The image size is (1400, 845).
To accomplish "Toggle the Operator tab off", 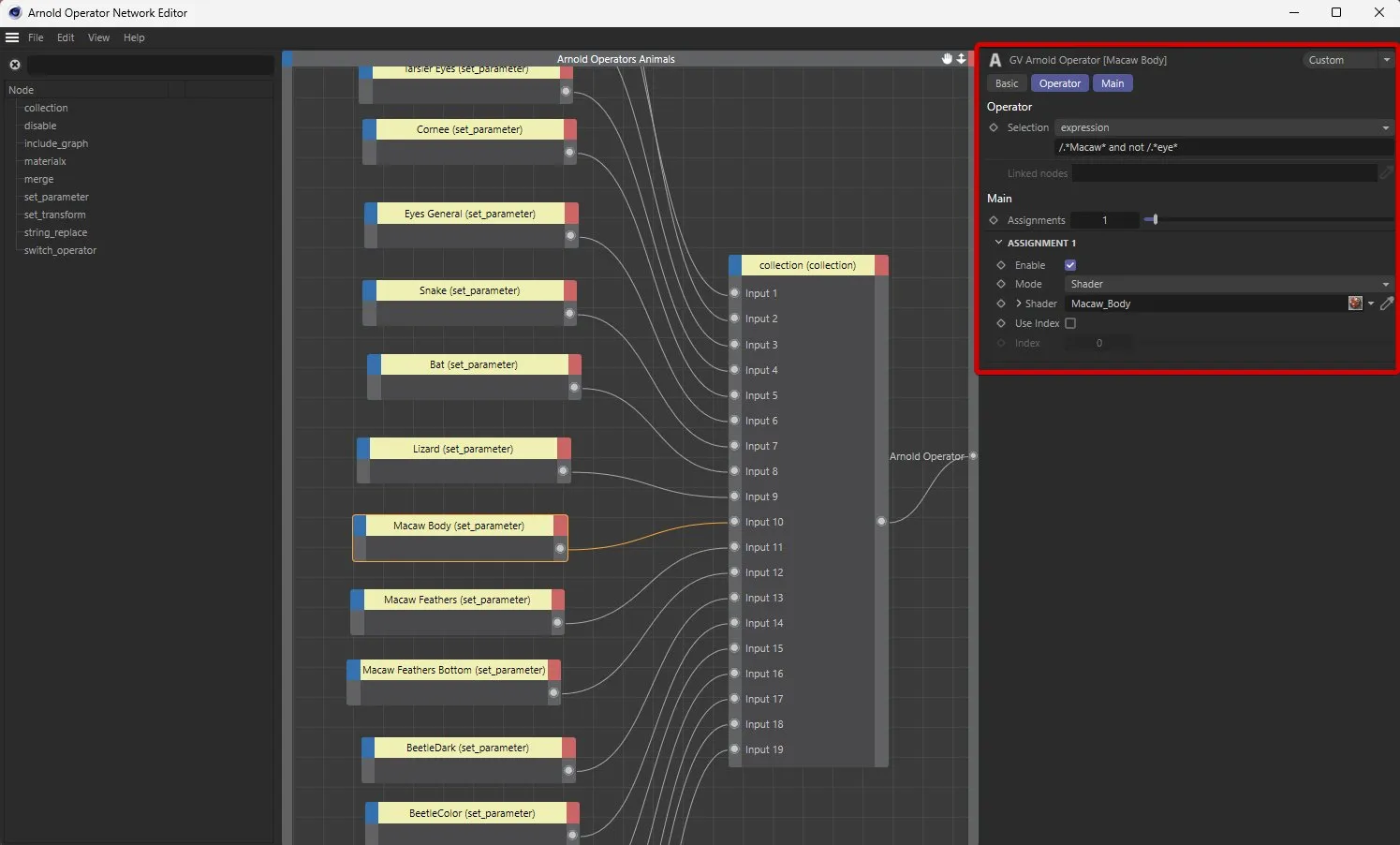I will pos(1060,83).
